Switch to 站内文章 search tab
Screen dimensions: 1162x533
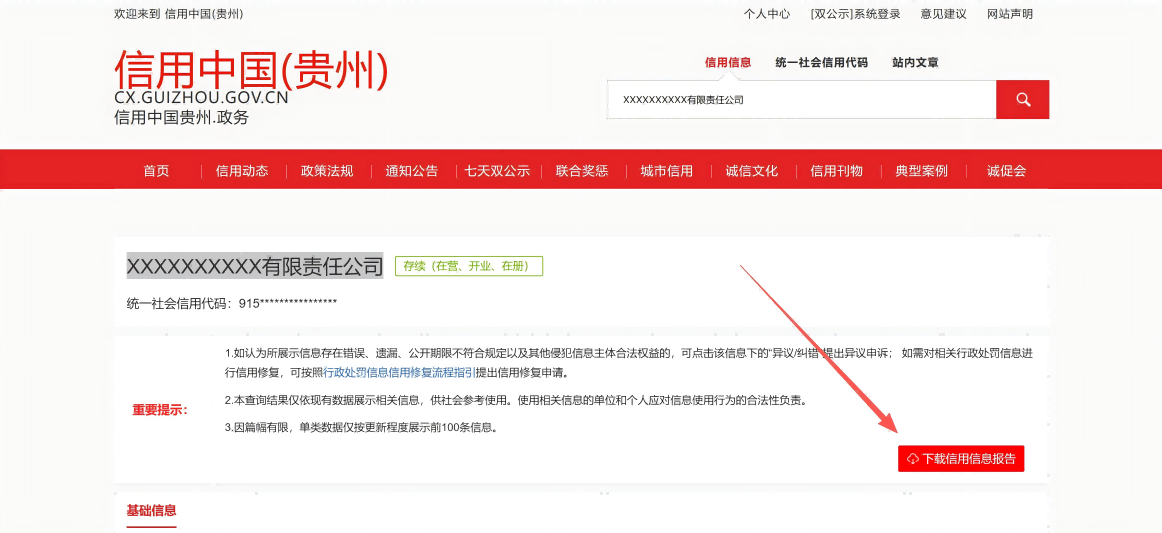tap(915, 63)
